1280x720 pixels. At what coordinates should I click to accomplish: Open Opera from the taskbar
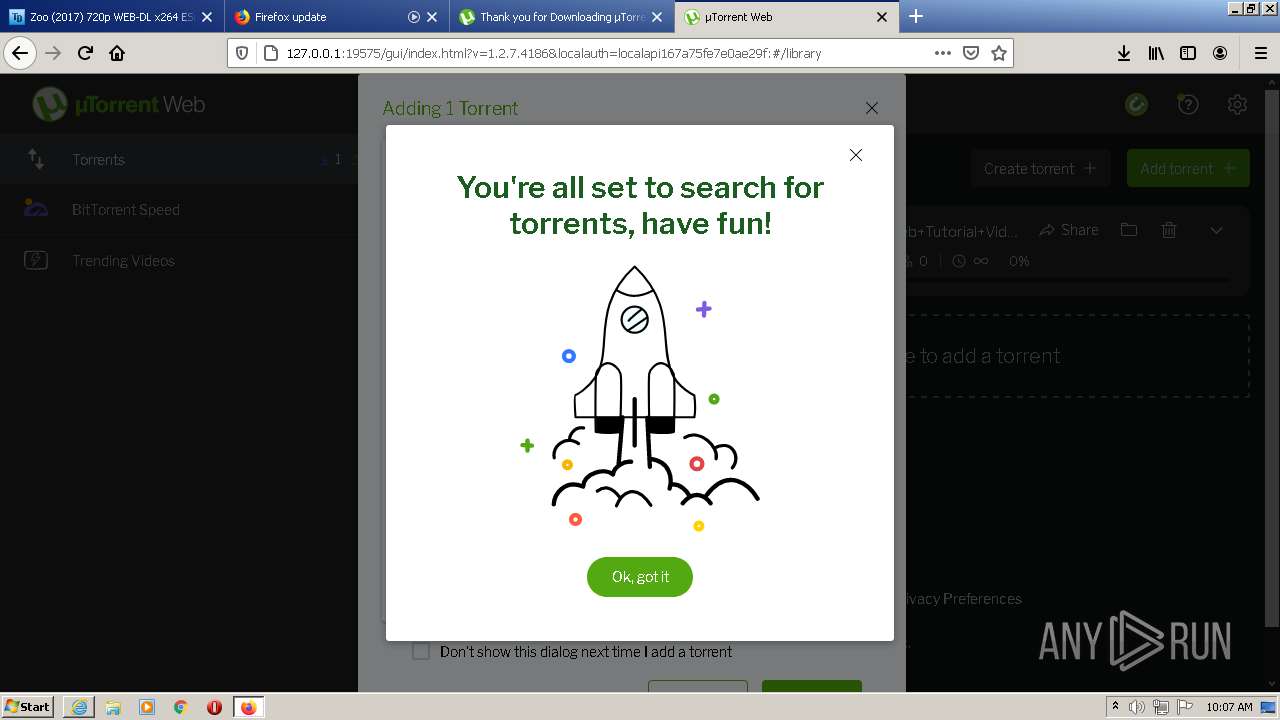[214, 707]
